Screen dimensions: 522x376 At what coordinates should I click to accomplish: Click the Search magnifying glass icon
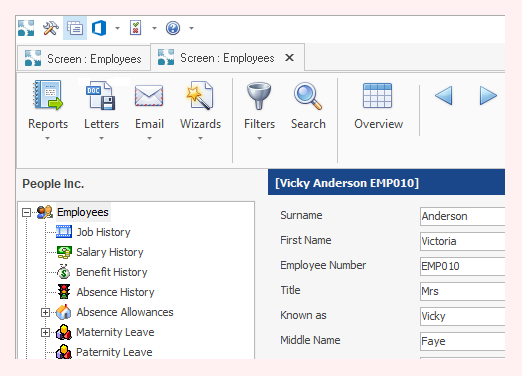pos(308,96)
